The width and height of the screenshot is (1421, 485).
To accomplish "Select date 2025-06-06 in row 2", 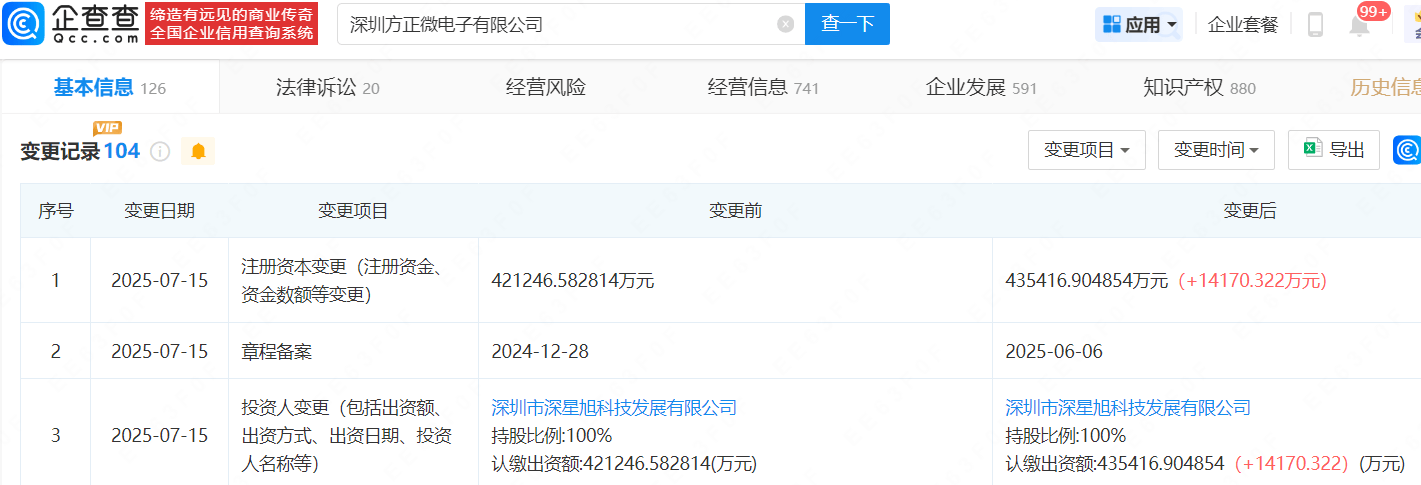I will [x=1054, y=351].
